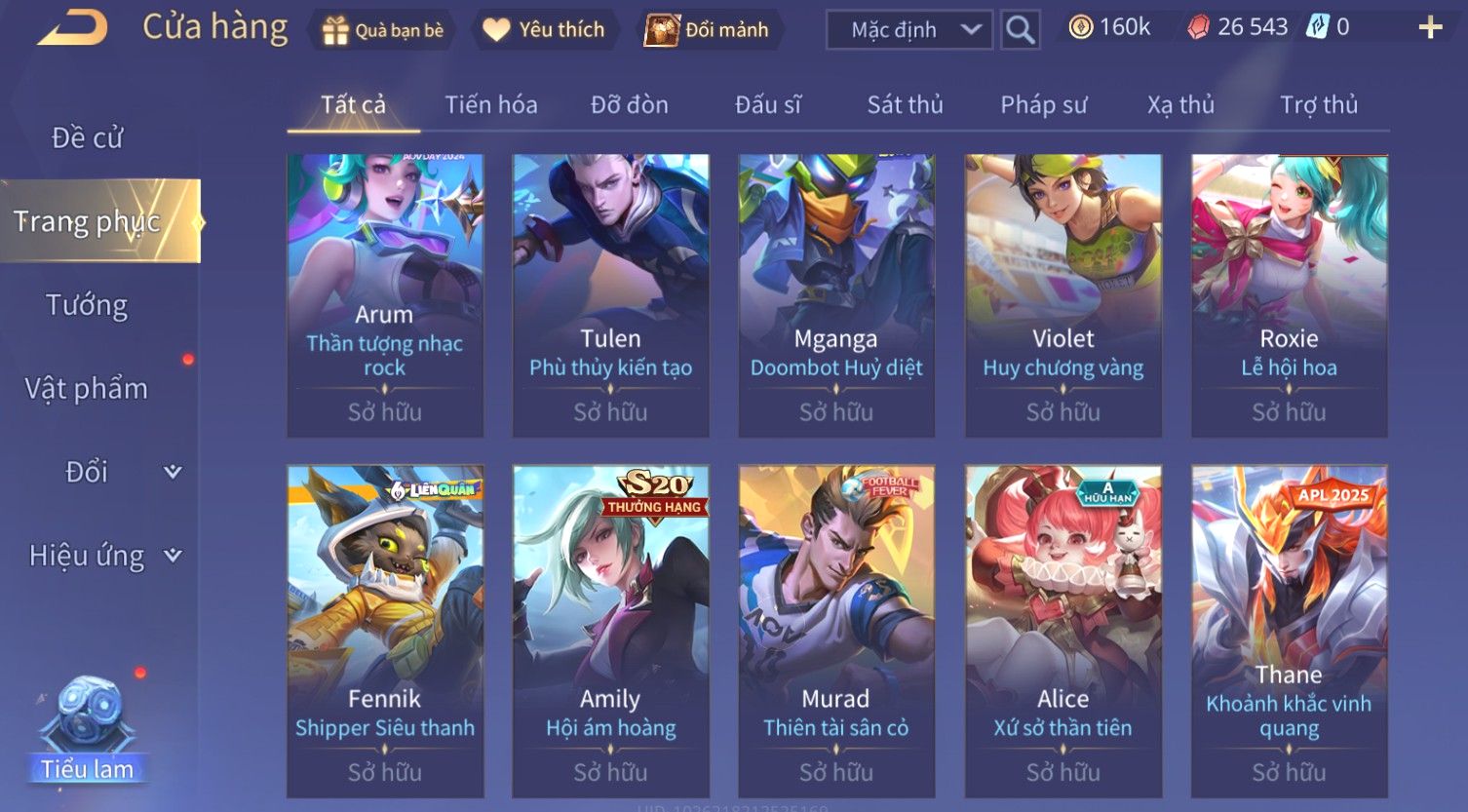Select Tướng in the sidebar
Image resolution: width=1468 pixels, height=812 pixels.
click(x=87, y=305)
